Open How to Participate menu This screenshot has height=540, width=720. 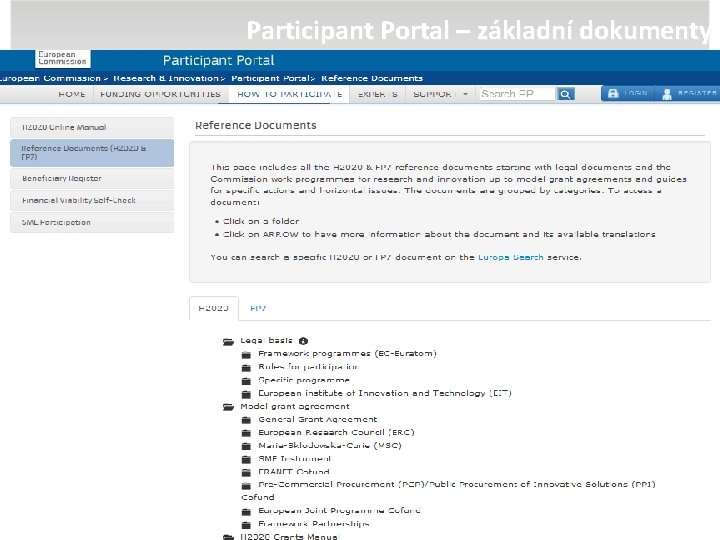(x=289, y=94)
